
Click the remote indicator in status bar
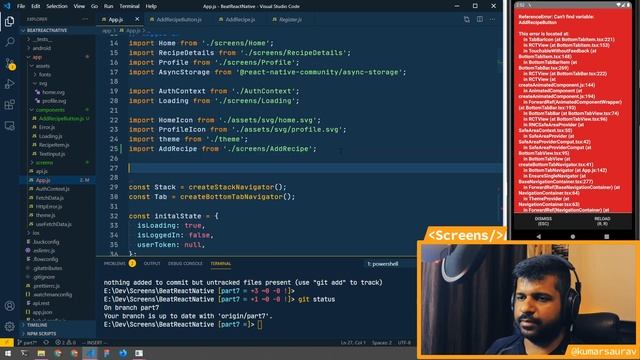pyautogui.click(x=7, y=342)
